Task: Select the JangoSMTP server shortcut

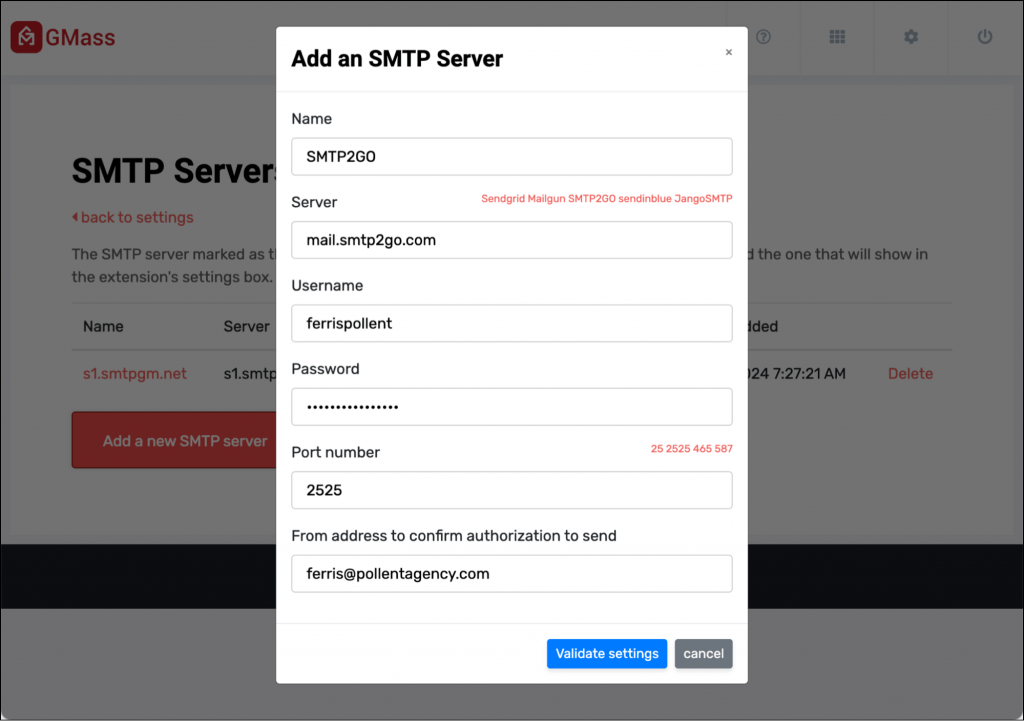Action: tap(703, 199)
